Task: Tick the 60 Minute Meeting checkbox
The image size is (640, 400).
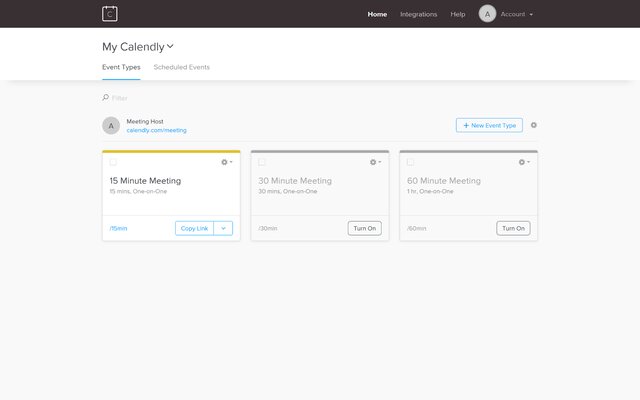Action: [410, 162]
